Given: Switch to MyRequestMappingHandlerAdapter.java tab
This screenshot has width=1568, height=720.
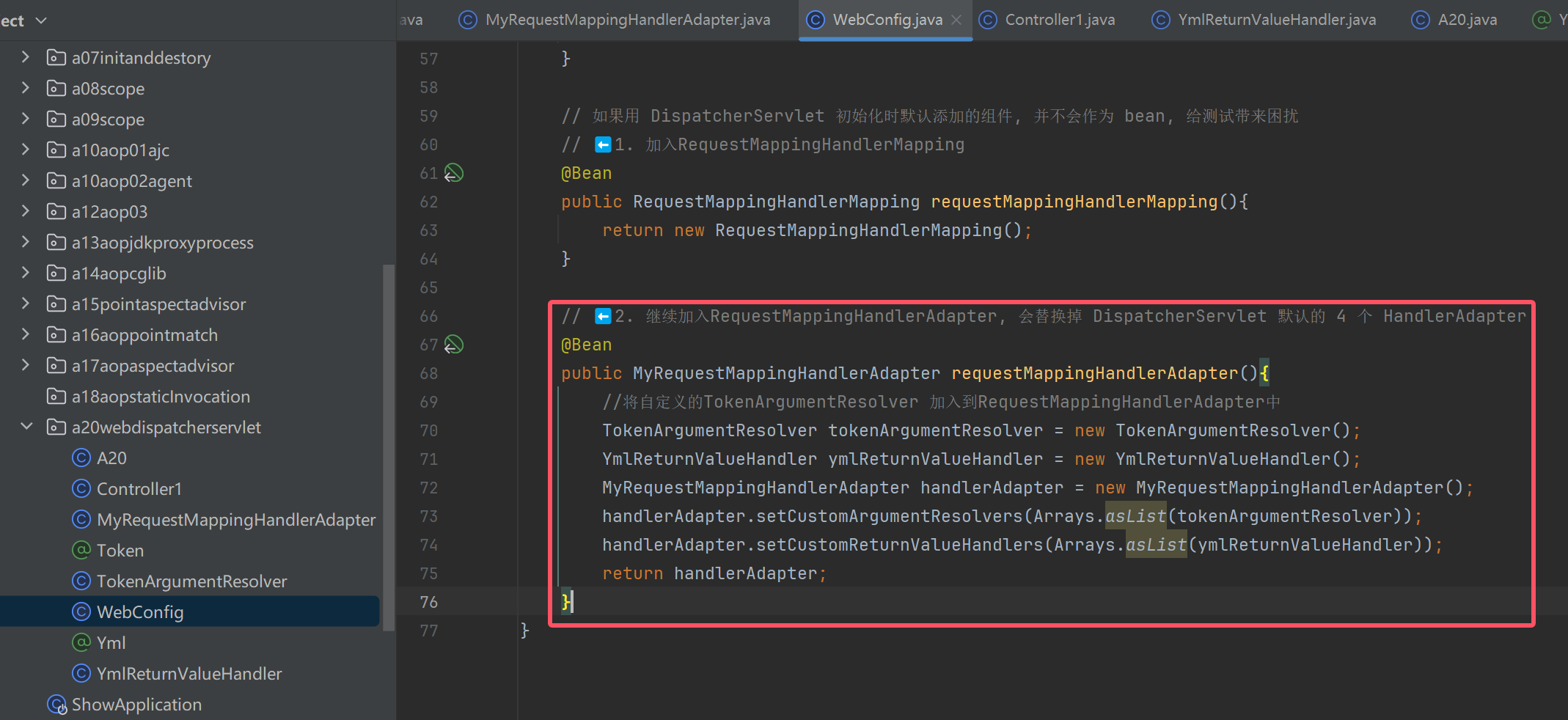Looking at the screenshot, I should point(615,20).
